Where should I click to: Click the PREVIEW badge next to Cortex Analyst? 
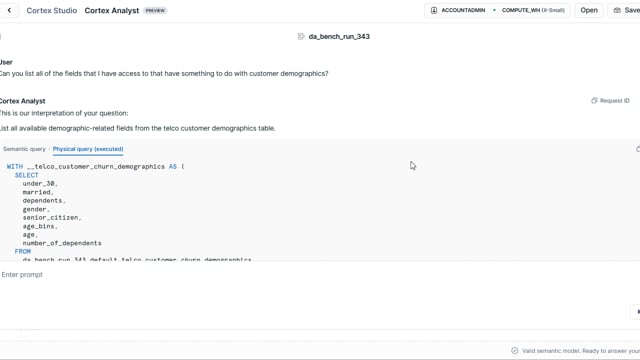[x=155, y=11]
